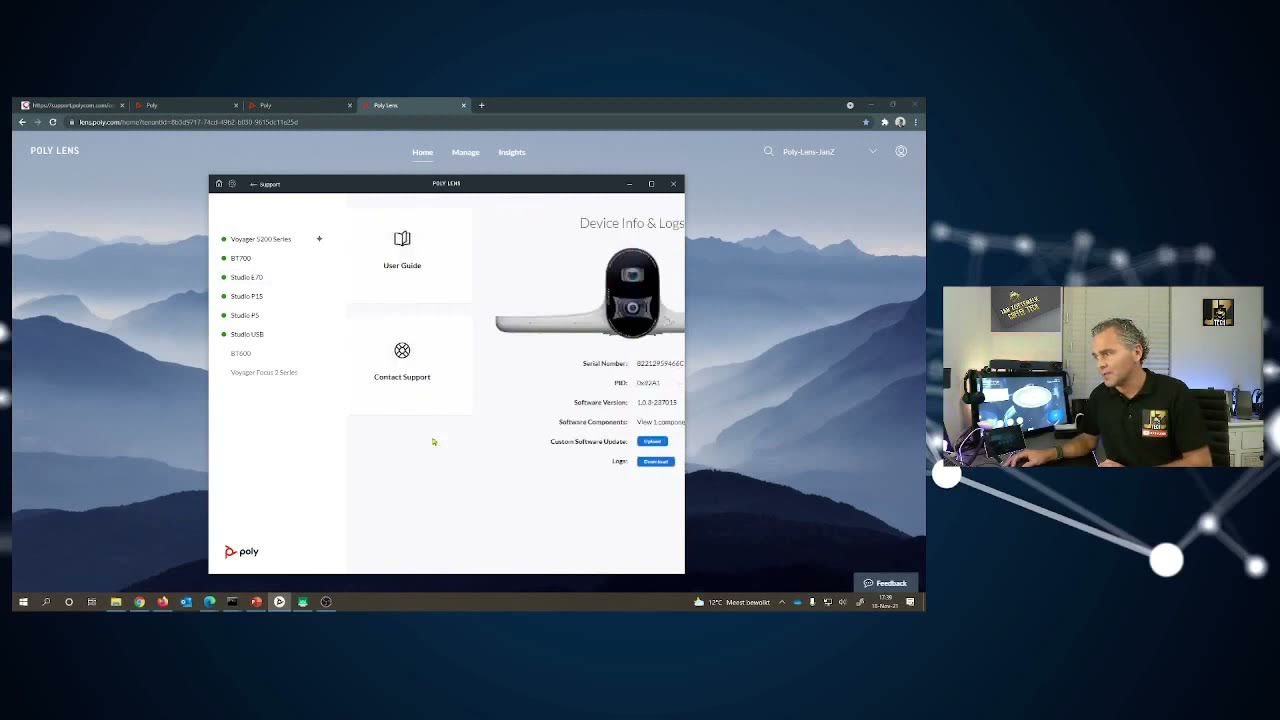Click the browser back arrow
This screenshot has height=720, width=1280.
coord(22,122)
